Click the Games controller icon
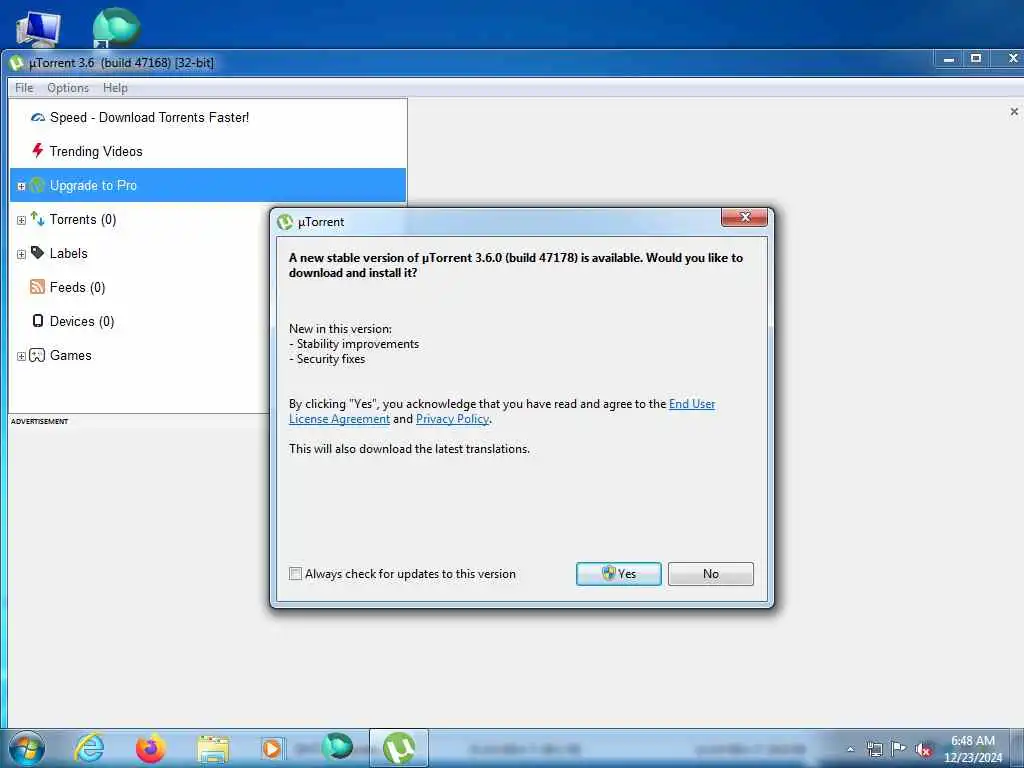 (x=37, y=355)
